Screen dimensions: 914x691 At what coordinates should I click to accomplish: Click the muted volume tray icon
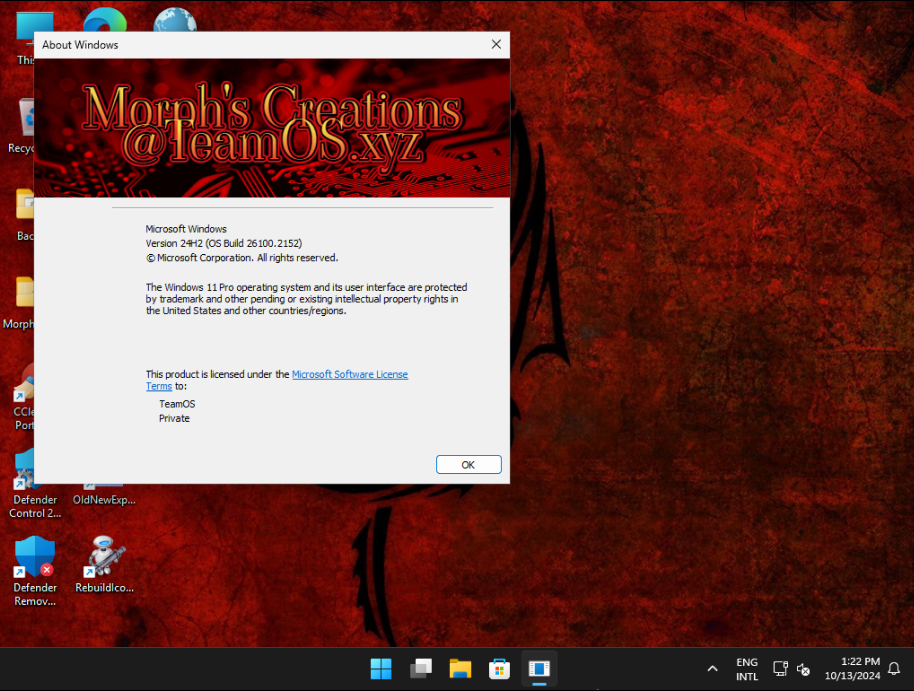click(803, 669)
